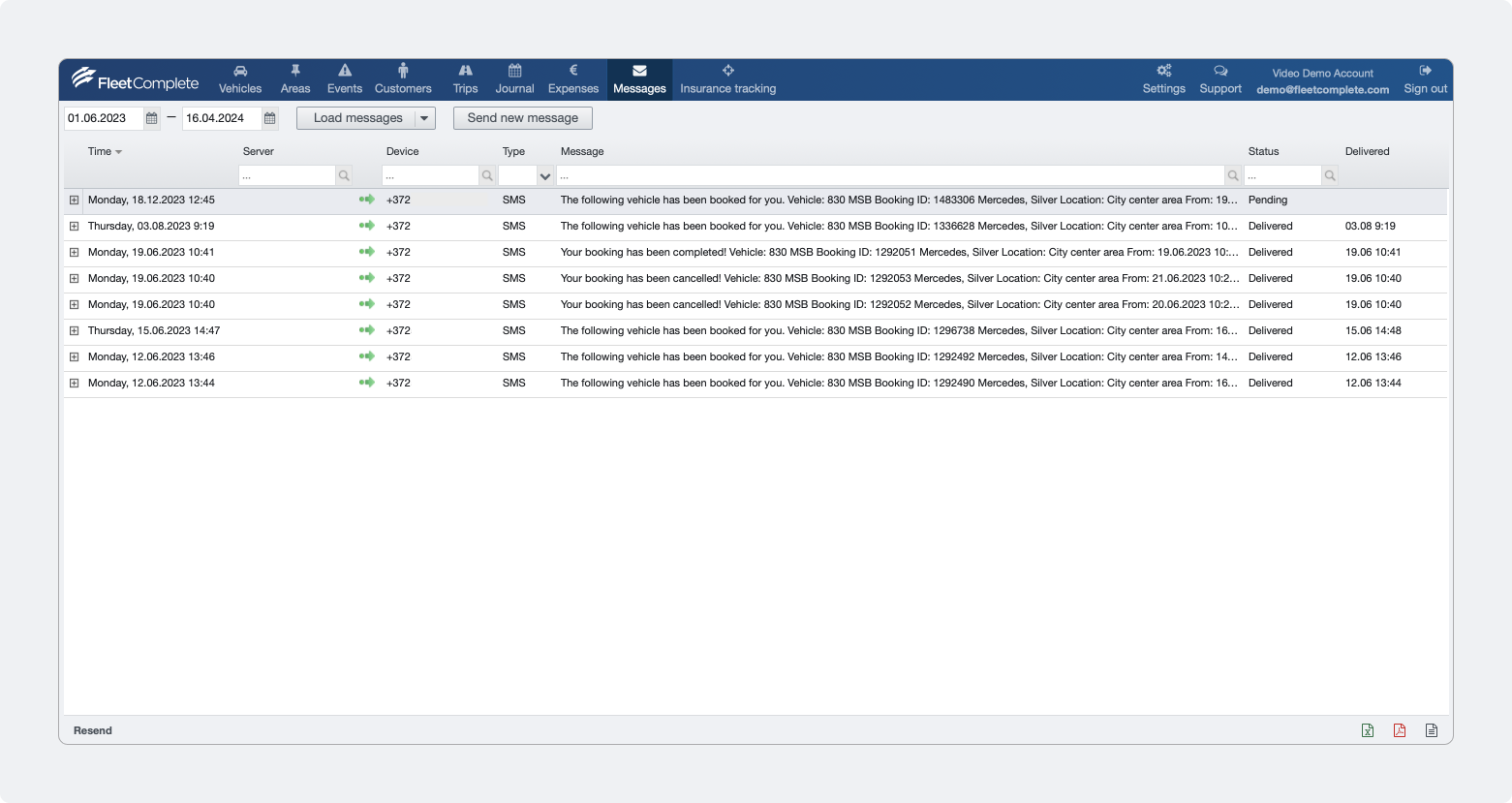Open calendar for end date 16.04.2024
1512x803 pixels.
270,118
